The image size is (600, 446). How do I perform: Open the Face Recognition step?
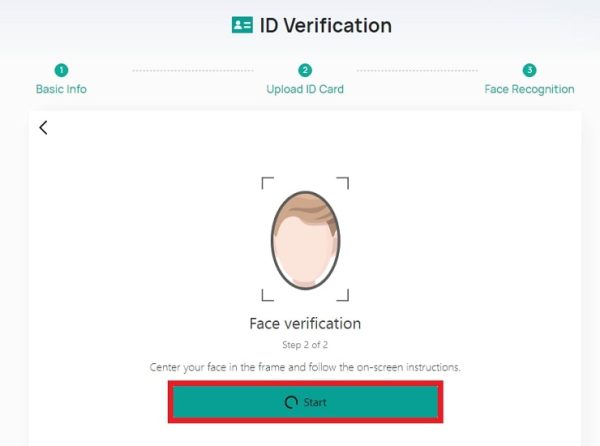(x=529, y=89)
